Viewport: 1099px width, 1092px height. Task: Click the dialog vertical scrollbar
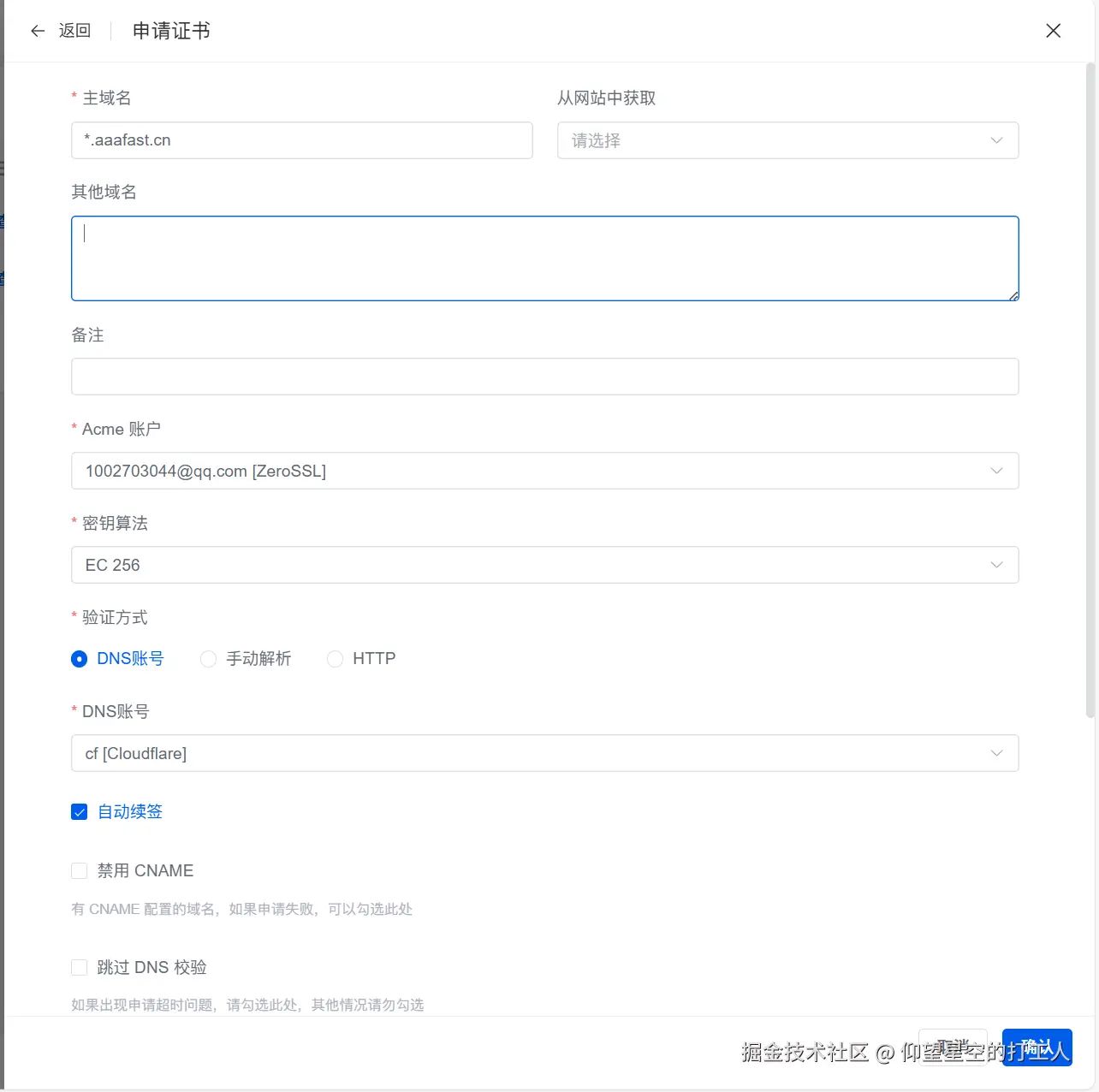tap(1090, 389)
